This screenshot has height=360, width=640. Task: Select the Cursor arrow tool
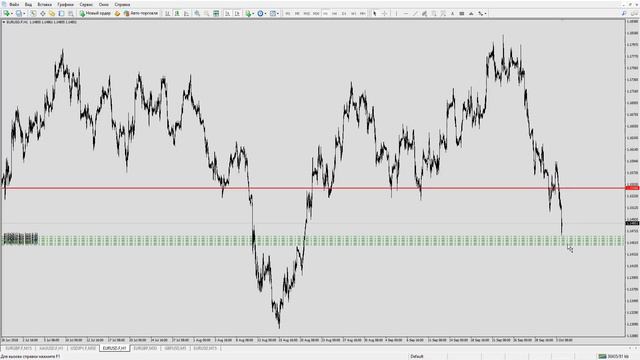coord(375,13)
